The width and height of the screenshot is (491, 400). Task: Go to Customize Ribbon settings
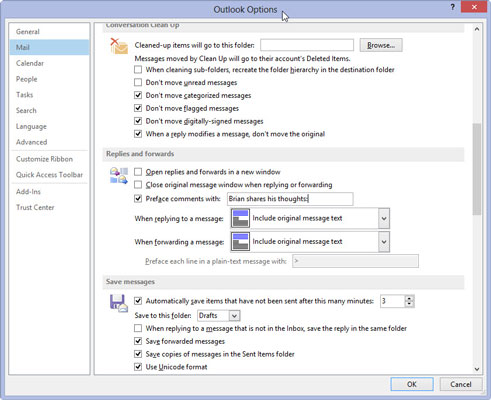point(49,159)
